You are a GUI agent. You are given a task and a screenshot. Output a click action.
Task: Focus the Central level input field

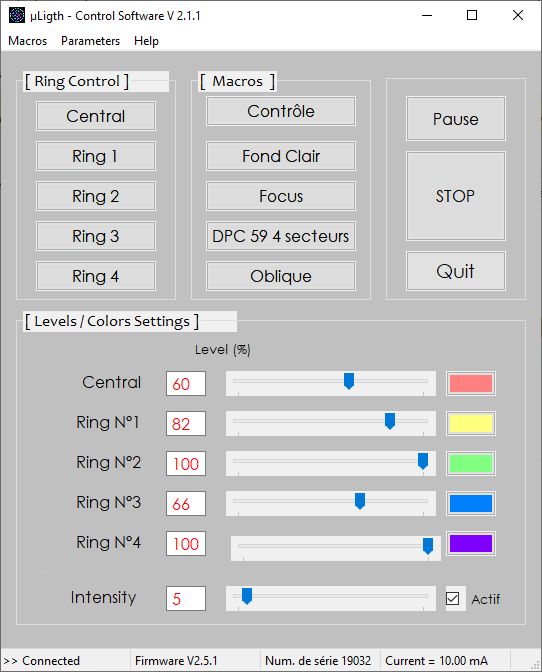(x=186, y=384)
